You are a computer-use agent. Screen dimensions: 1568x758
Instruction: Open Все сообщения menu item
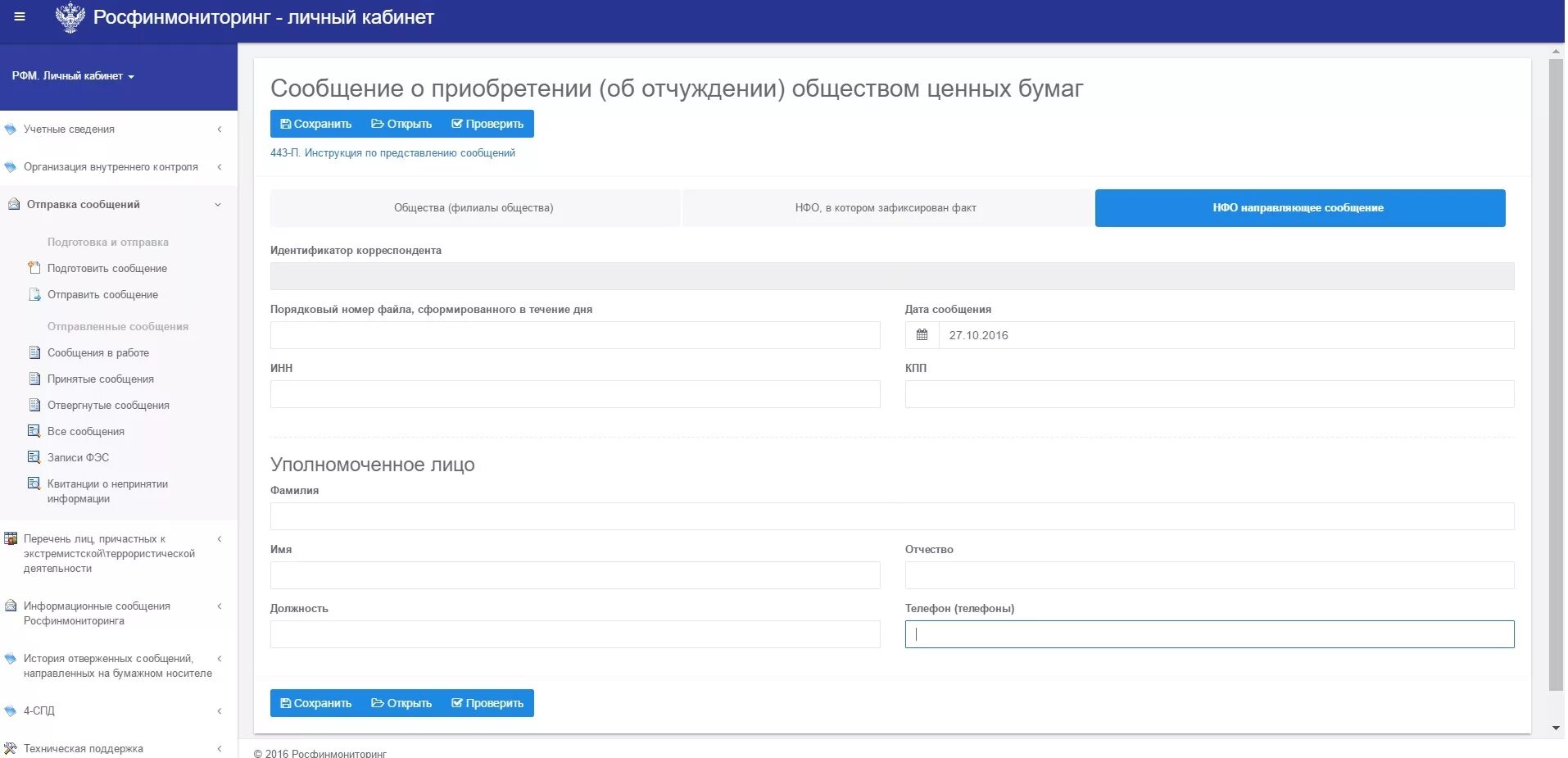point(86,431)
